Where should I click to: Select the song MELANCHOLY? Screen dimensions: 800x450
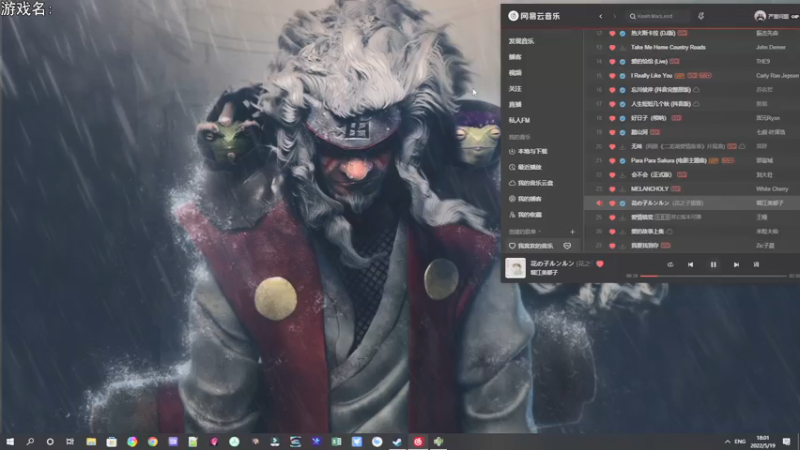click(649, 189)
